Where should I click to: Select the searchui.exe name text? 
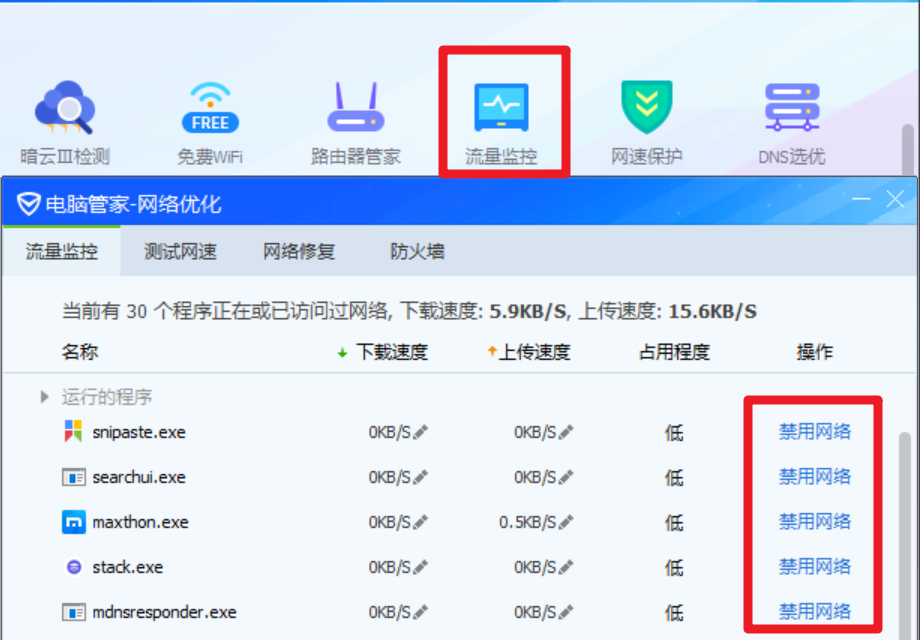pos(139,478)
